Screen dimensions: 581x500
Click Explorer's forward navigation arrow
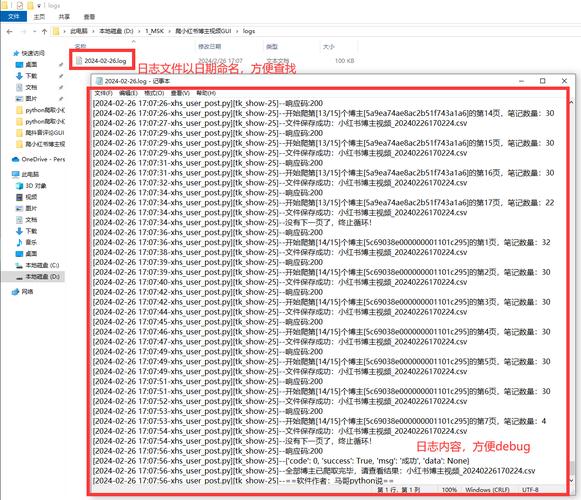click(x=24, y=32)
